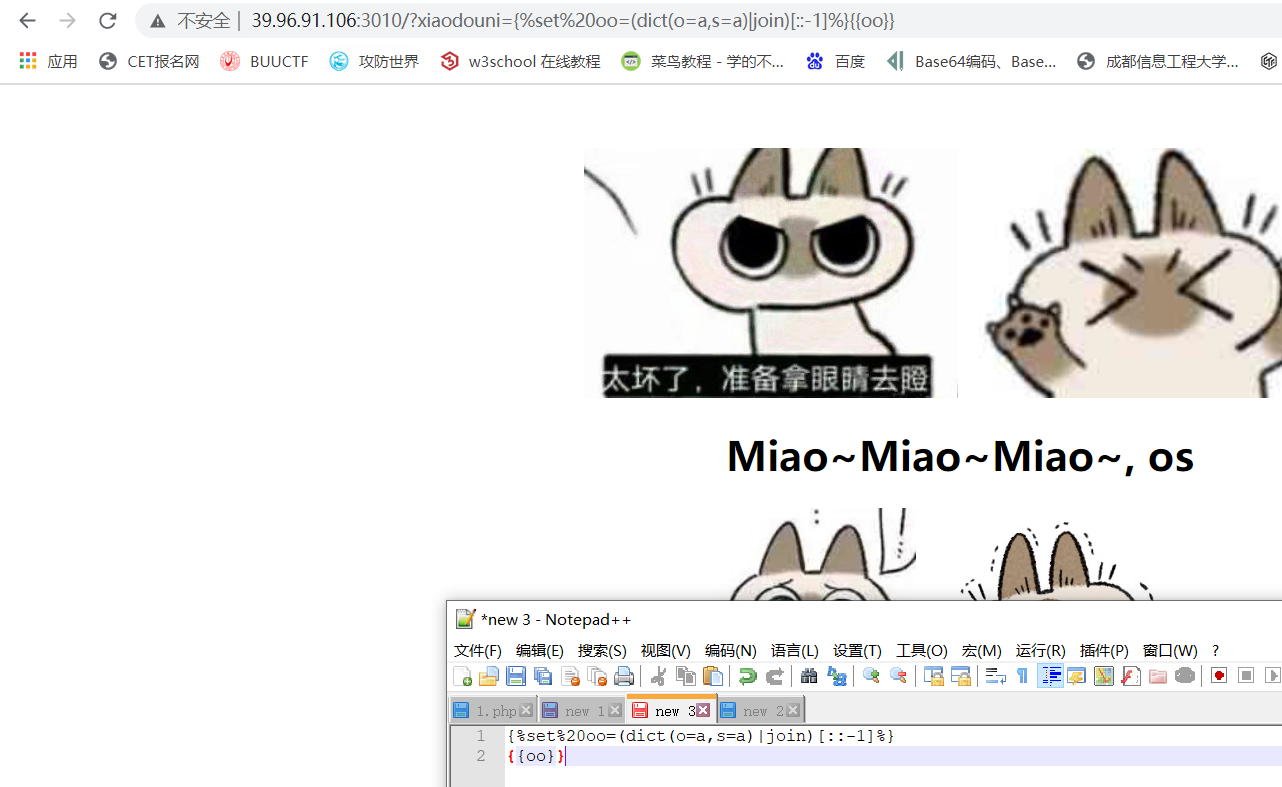Close the new 3 tab
Screen dimensions: 1282x787
pyautogui.click(x=703, y=710)
